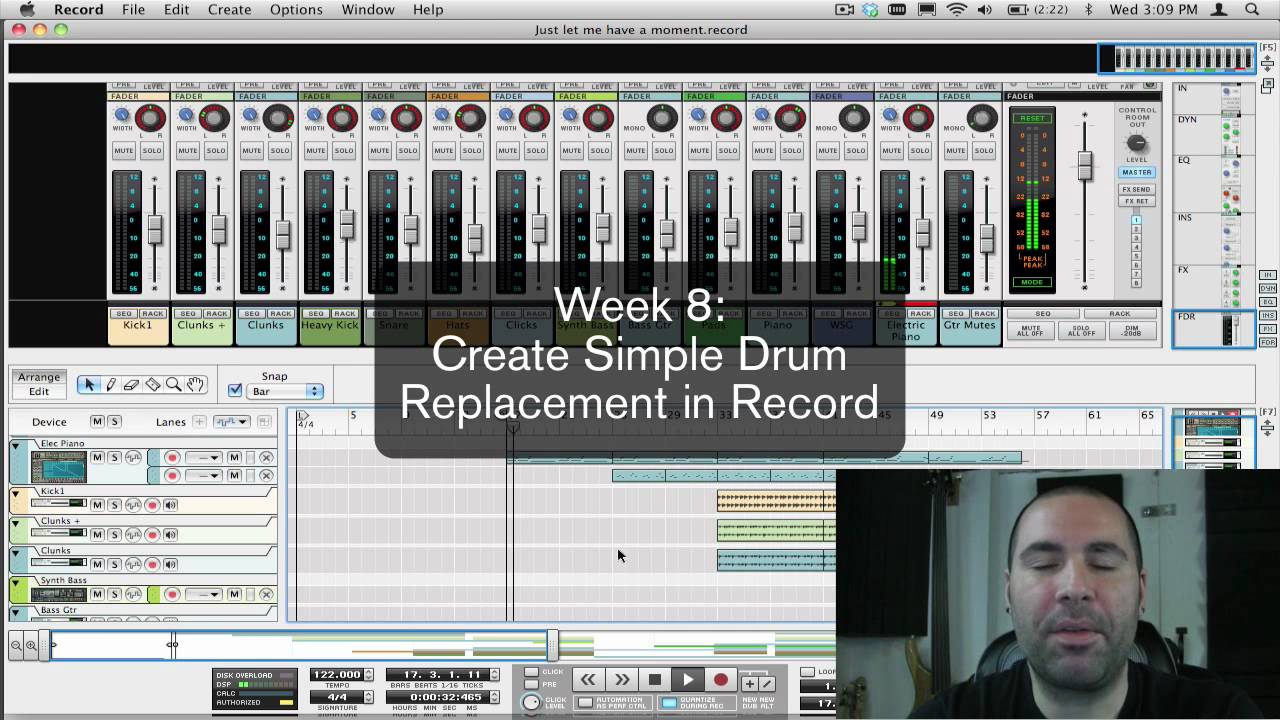The height and width of the screenshot is (720, 1280).
Task: Select the Razor tool
Action: pos(152,385)
